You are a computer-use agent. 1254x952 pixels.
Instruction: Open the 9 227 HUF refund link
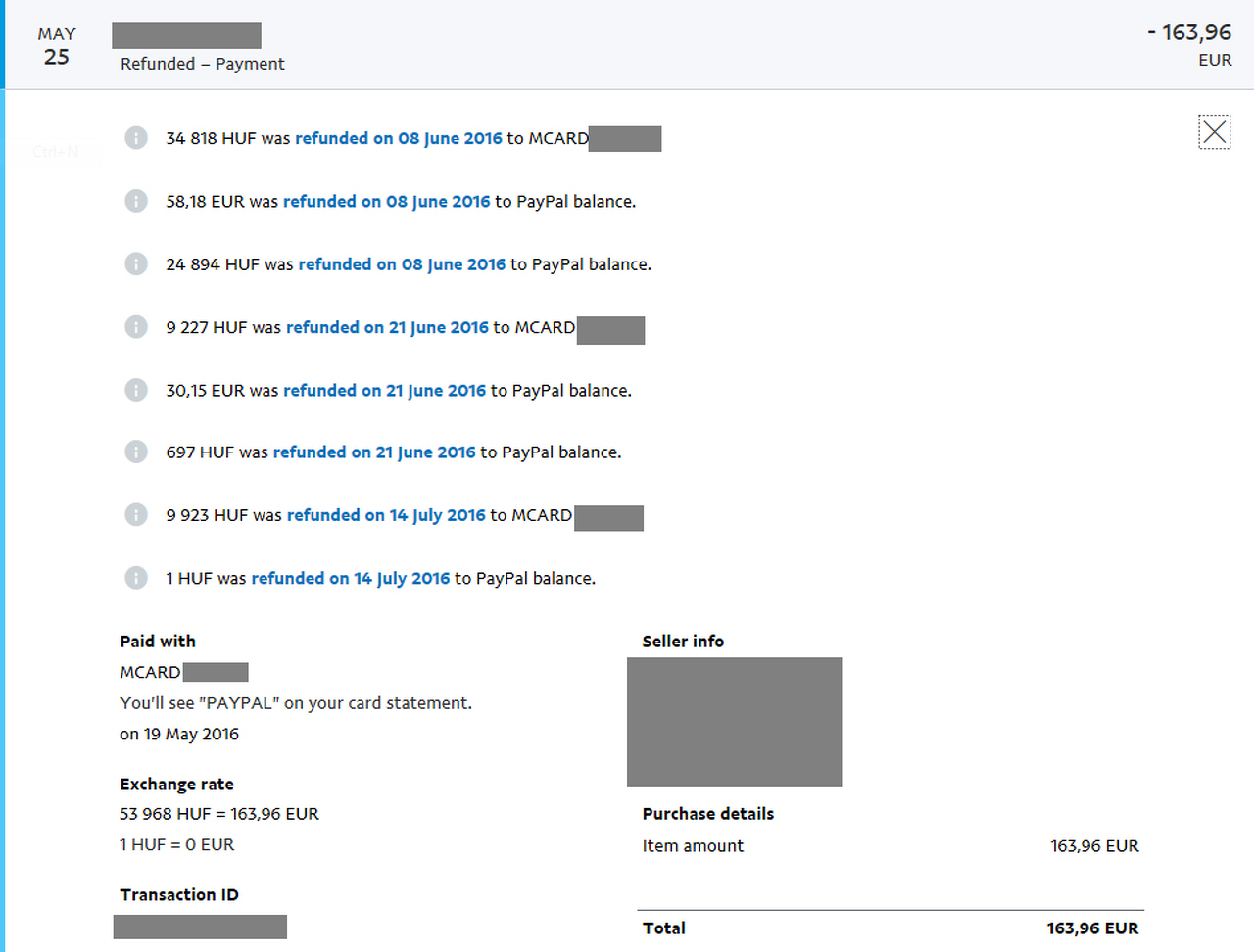point(387,327)
